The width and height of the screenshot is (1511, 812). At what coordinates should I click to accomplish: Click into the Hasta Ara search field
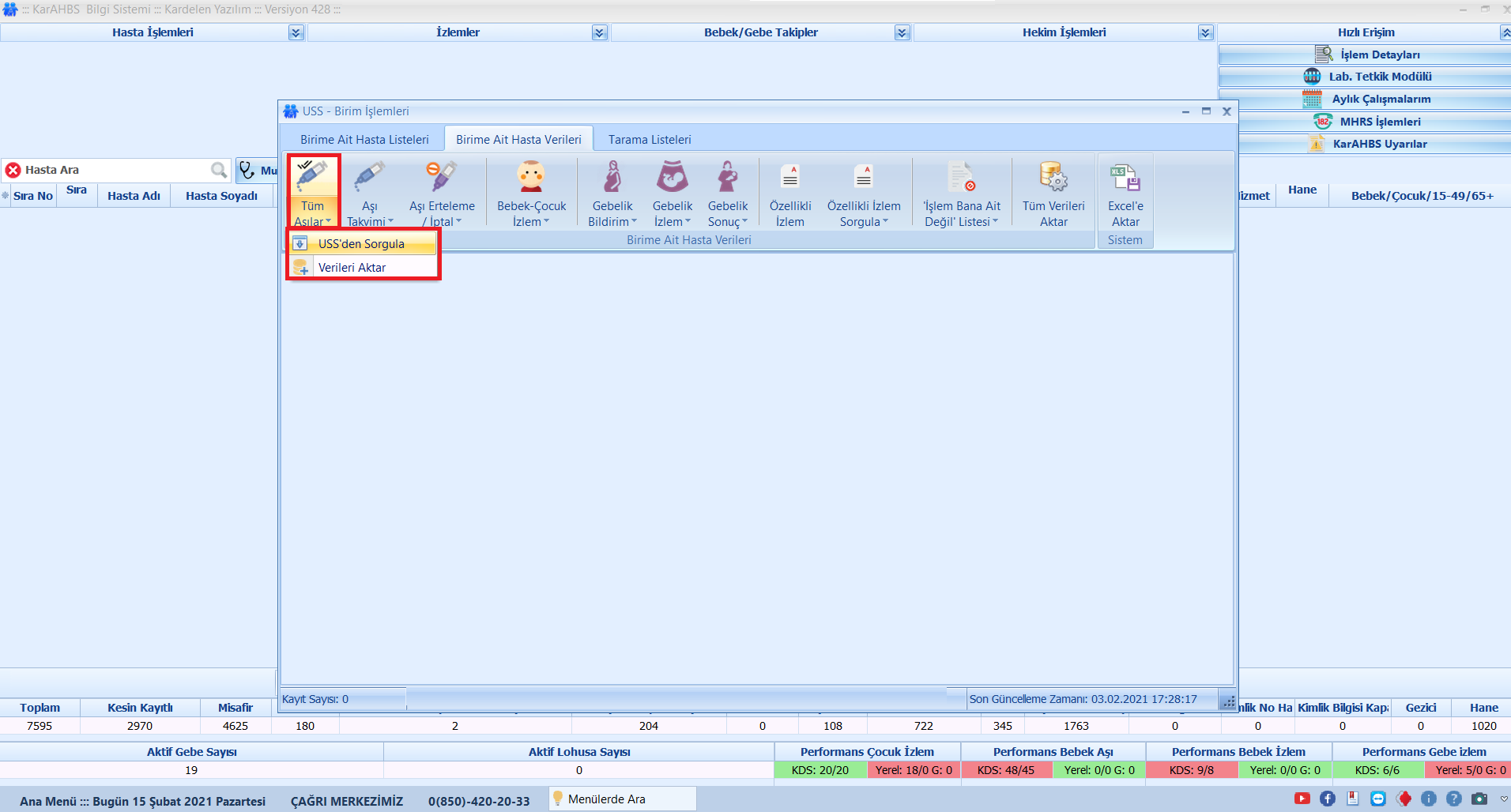click(115, 170)
